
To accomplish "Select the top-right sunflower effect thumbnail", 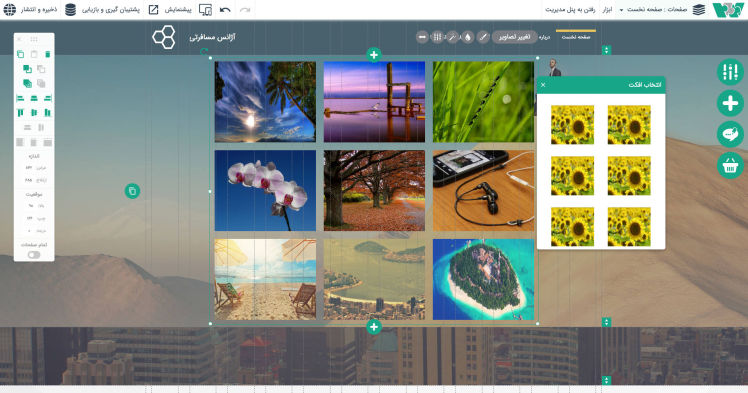I will click(x=629, y=125).
